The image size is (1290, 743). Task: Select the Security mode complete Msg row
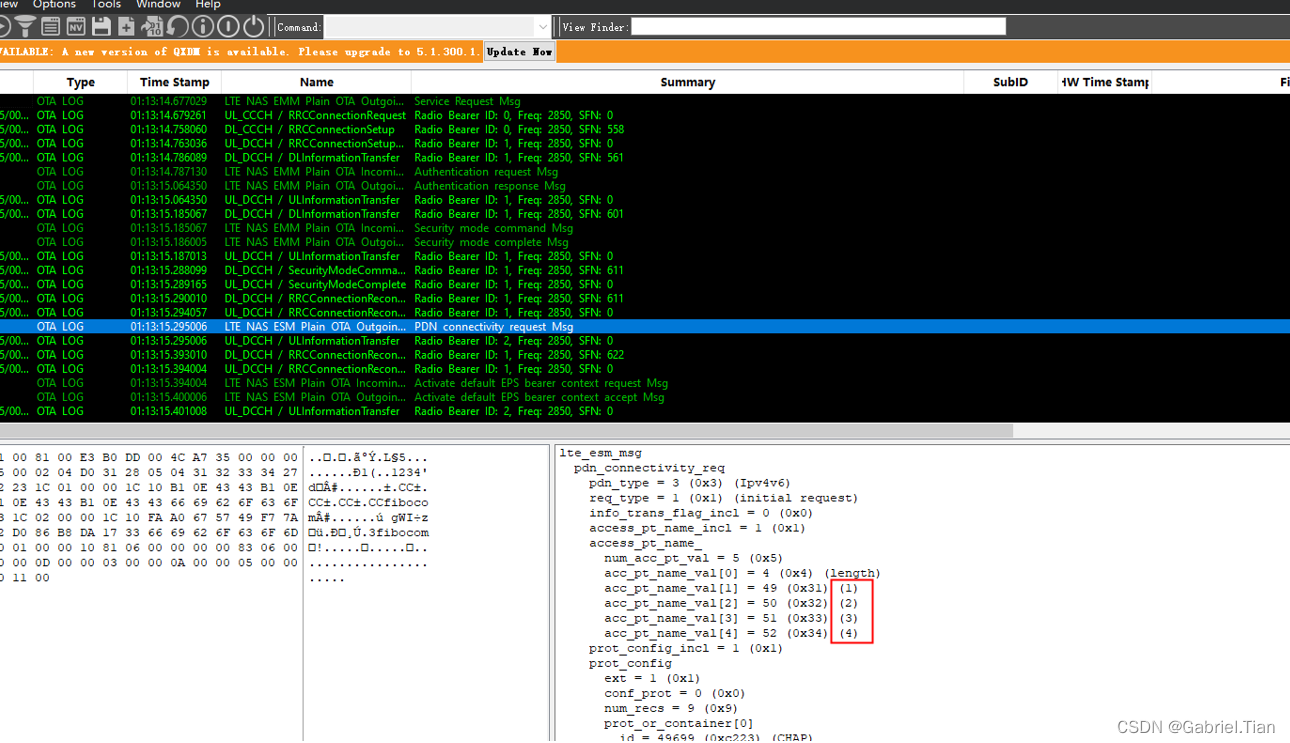pos(645,242)
